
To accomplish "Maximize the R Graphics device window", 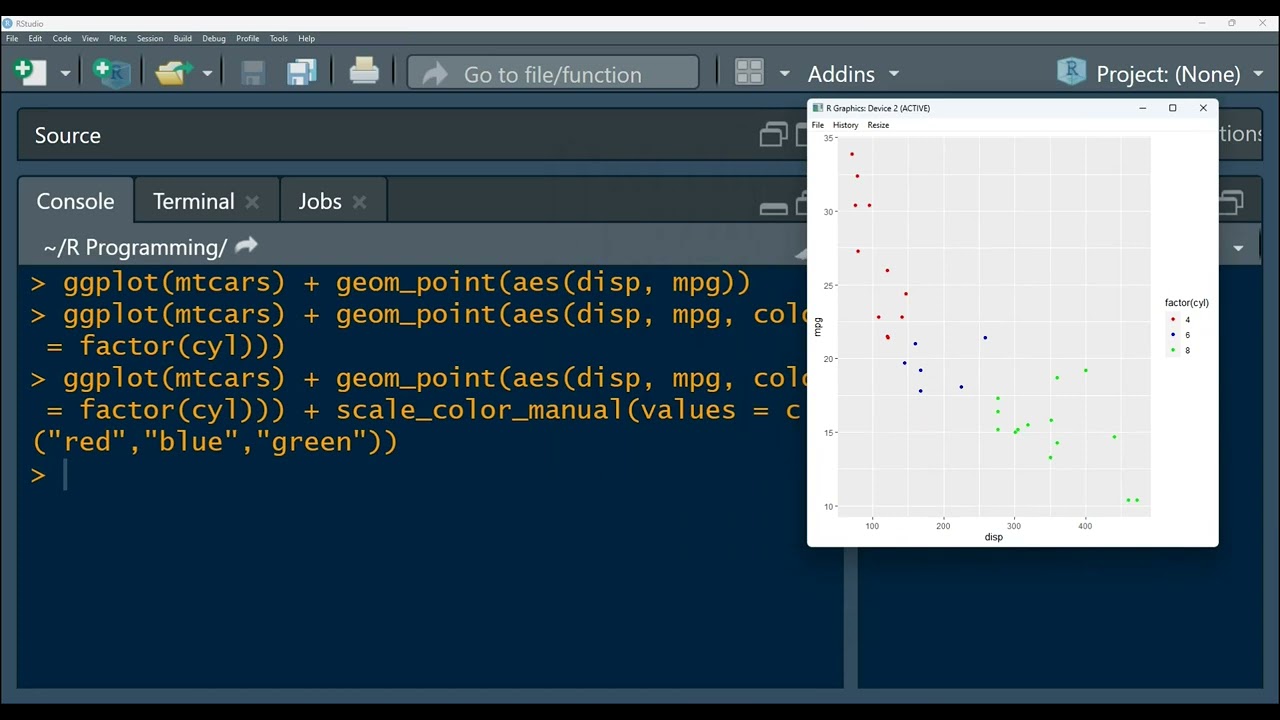I will coord(1172,108).
